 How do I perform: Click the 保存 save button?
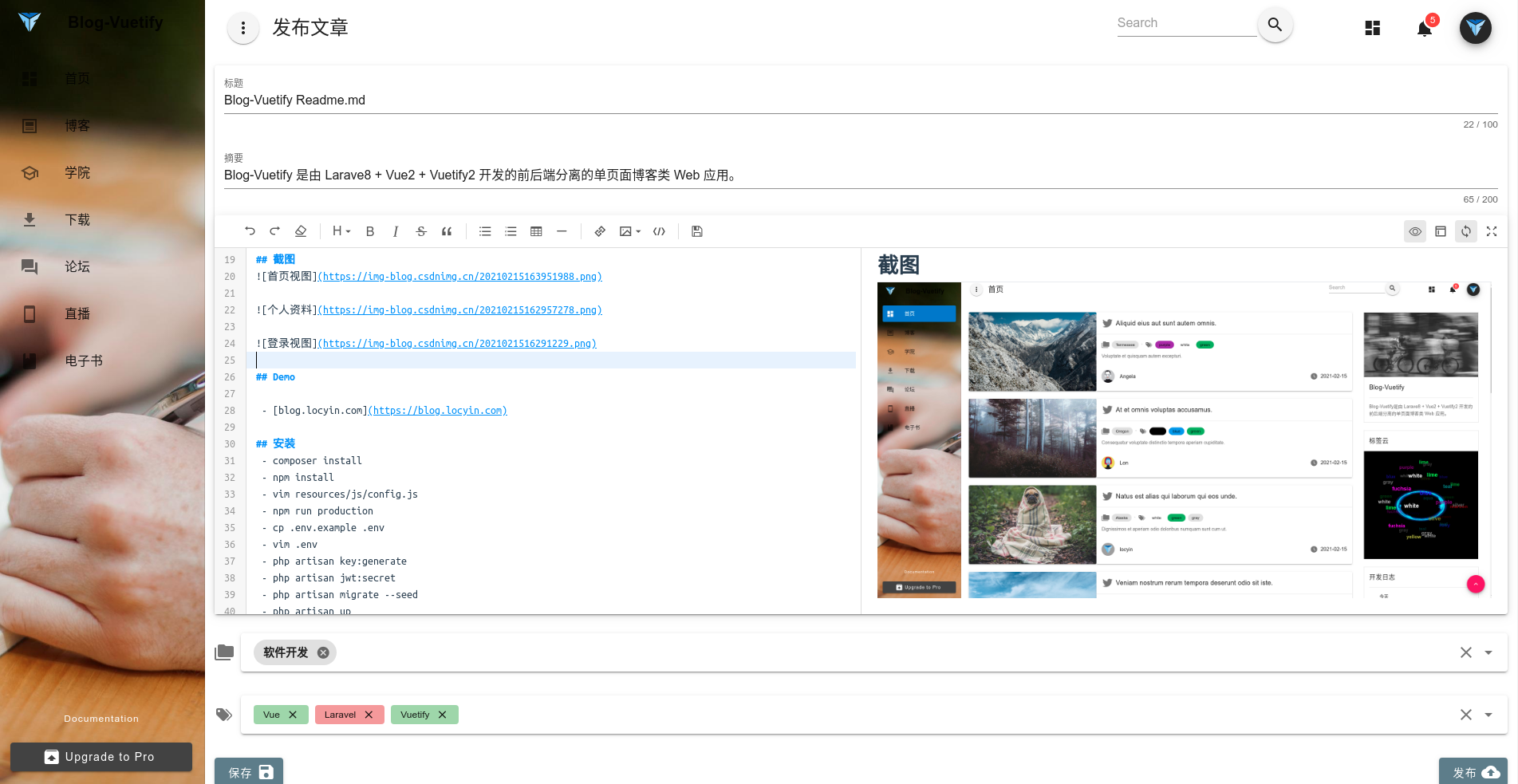(249, 771)
